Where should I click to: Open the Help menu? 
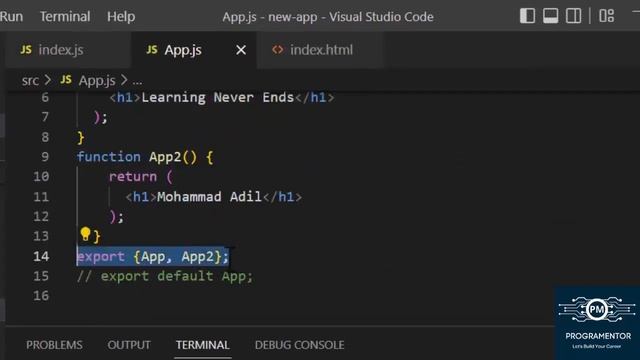point(121,17)
